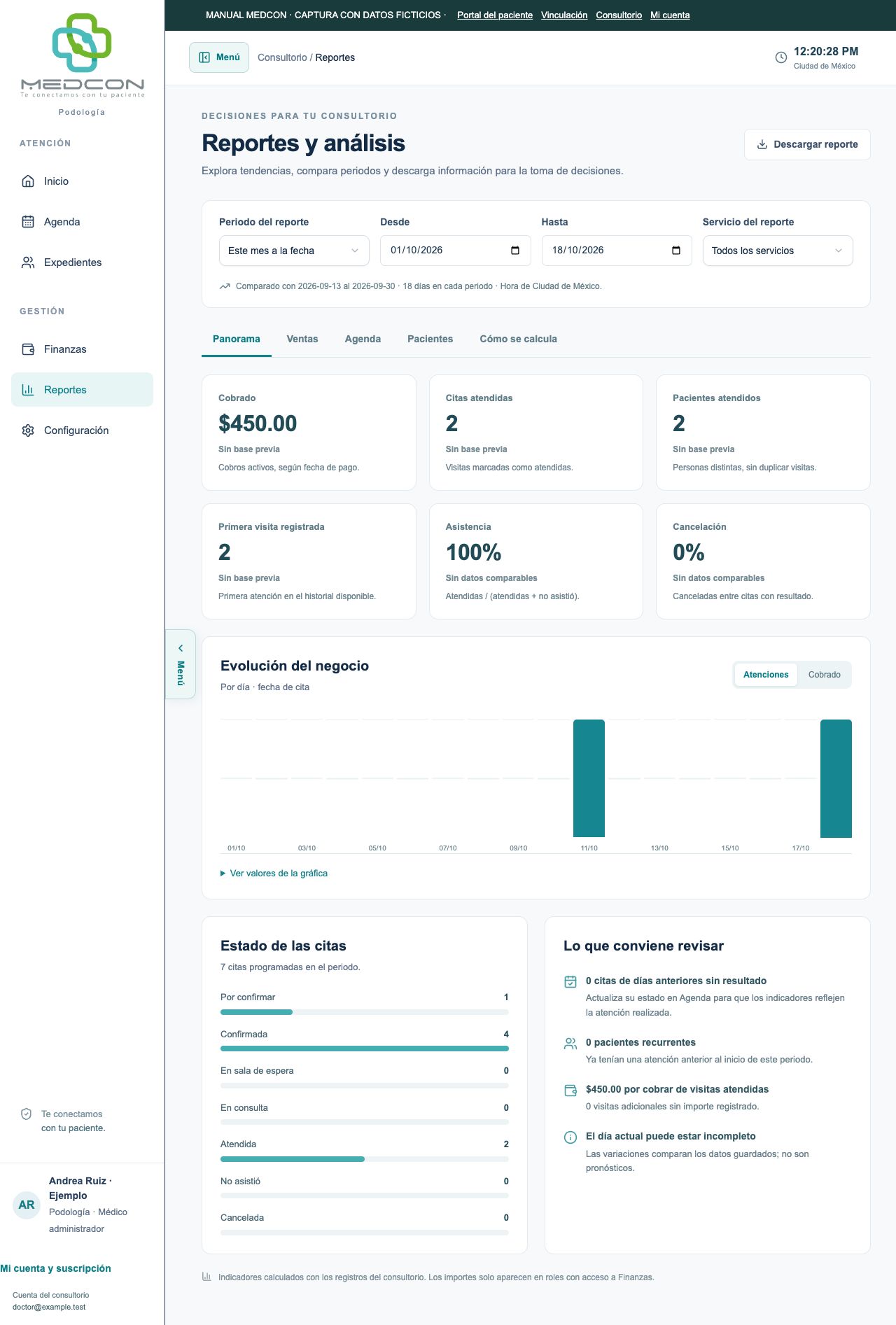The image size is (896, 1325).
Task: Click the Inicio home icon
Action: pyautogui.click(x=28, y=181)
